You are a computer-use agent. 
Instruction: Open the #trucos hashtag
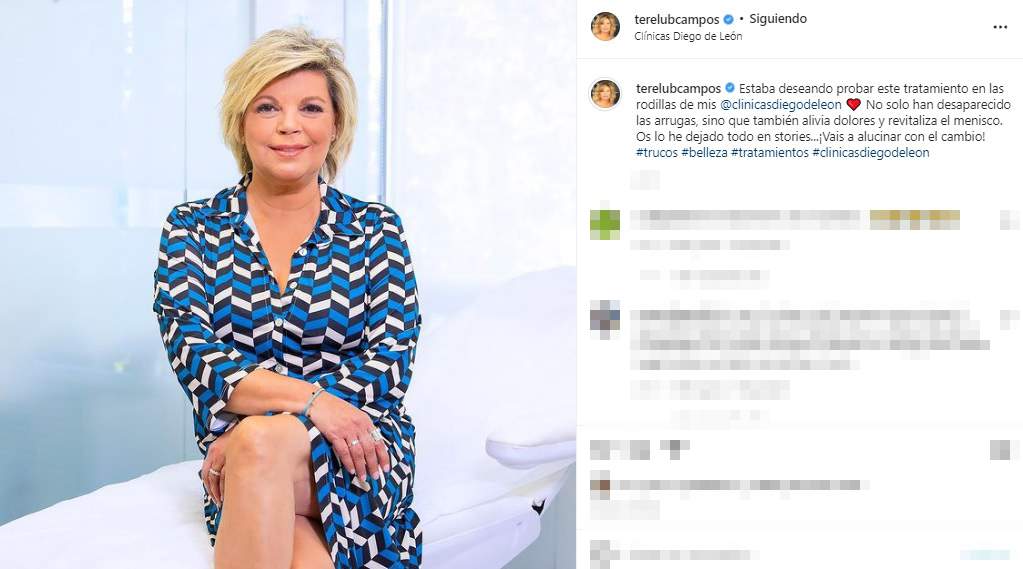pos(656,153)
